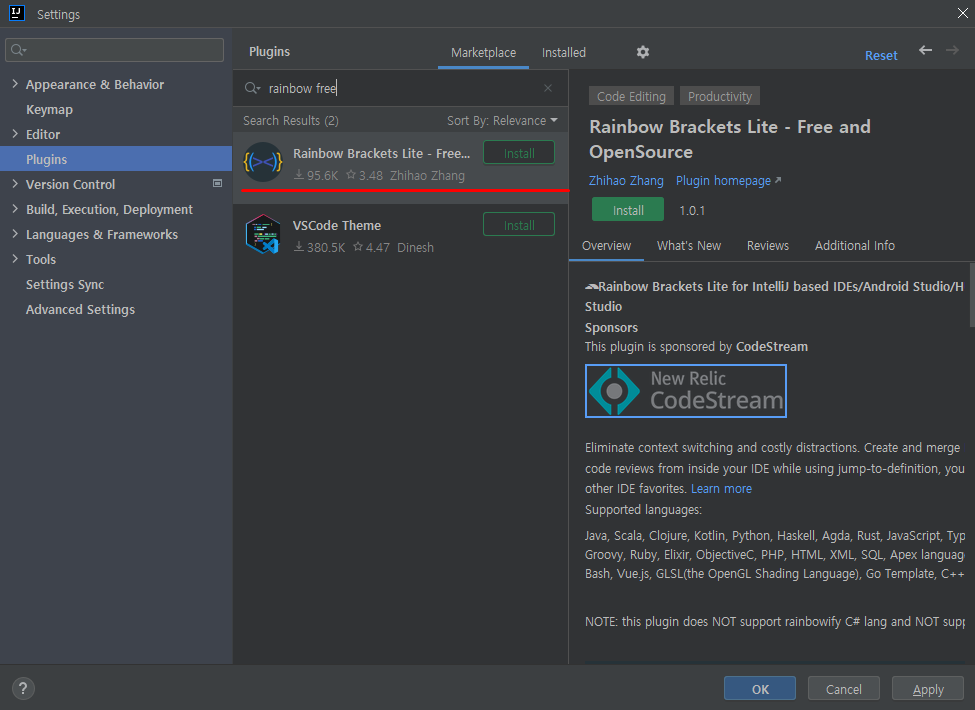Image resolution: width=975 pixels, height=710 pixels.
Task: Switch to the Marketplace tab
Action: 483,53
